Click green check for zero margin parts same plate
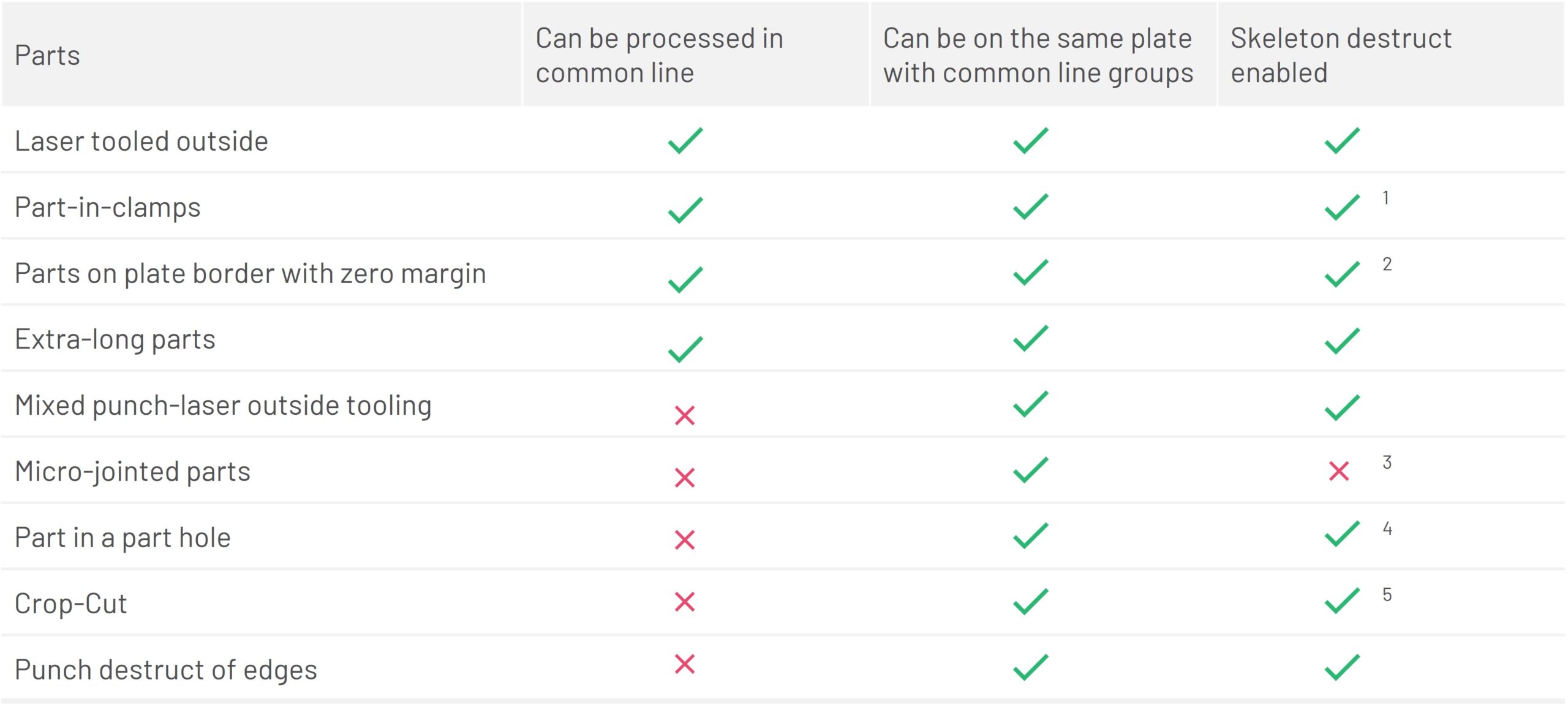The height and width of the screenshot is (704, 1568). pyautogui.click(x=1031, y=273)
